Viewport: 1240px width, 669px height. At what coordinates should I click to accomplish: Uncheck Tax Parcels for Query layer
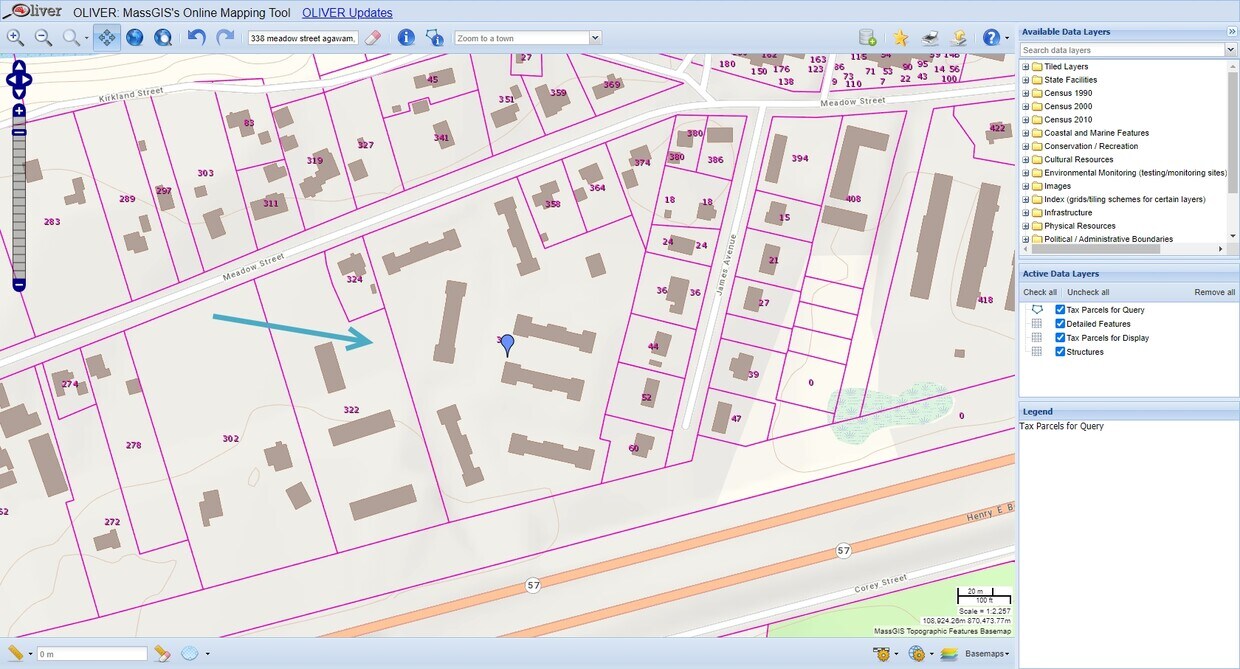[x=1061, y=310]
